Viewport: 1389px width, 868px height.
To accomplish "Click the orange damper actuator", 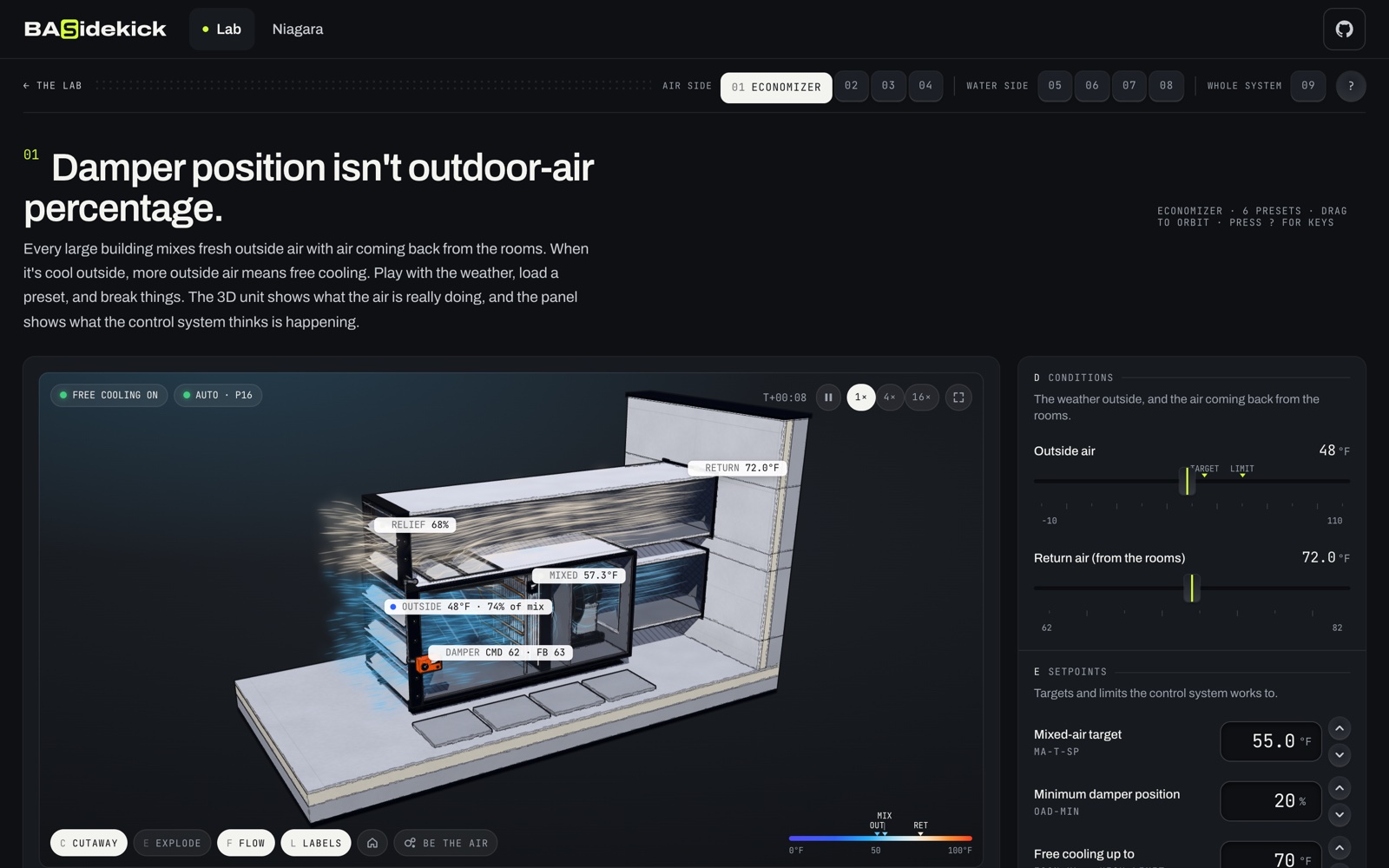I will point(426,665).
